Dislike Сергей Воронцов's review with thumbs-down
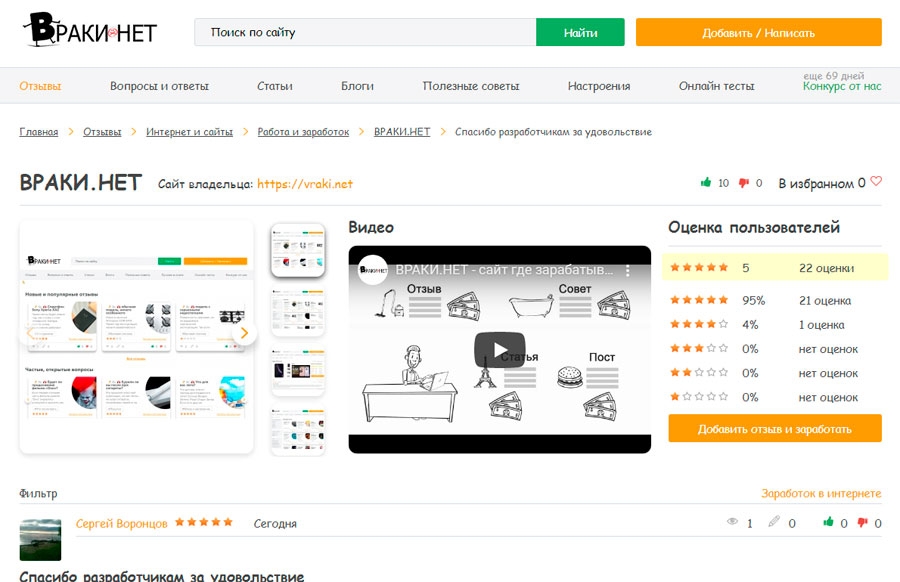900x582 pixels. coord(862,522)
